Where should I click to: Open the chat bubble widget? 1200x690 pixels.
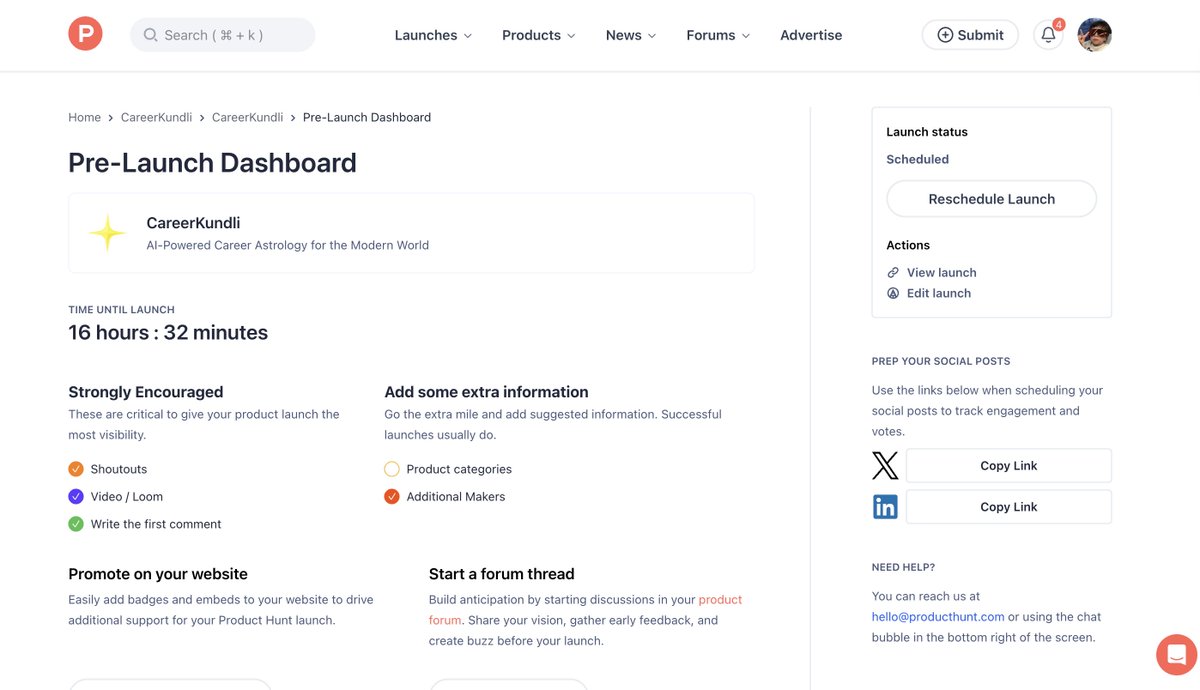(x=1176, y=655)
